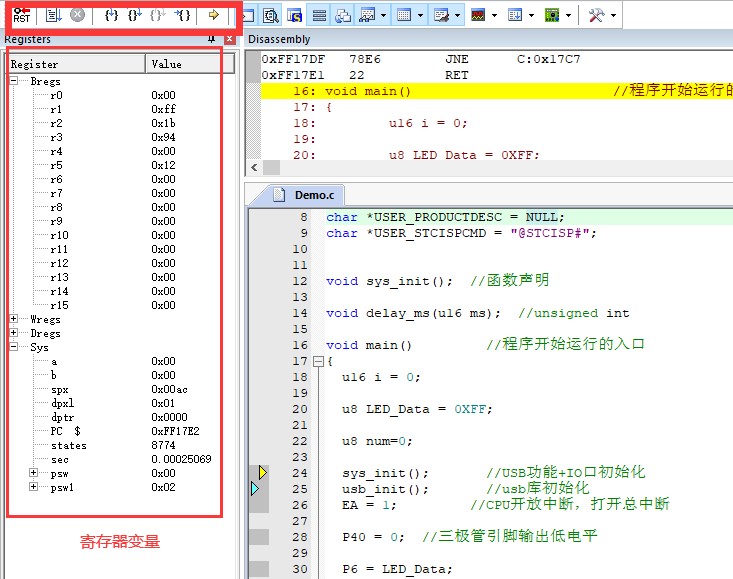Close the Registers panel
This screenshot has width=733, height=579.
(x=230, y=39)
